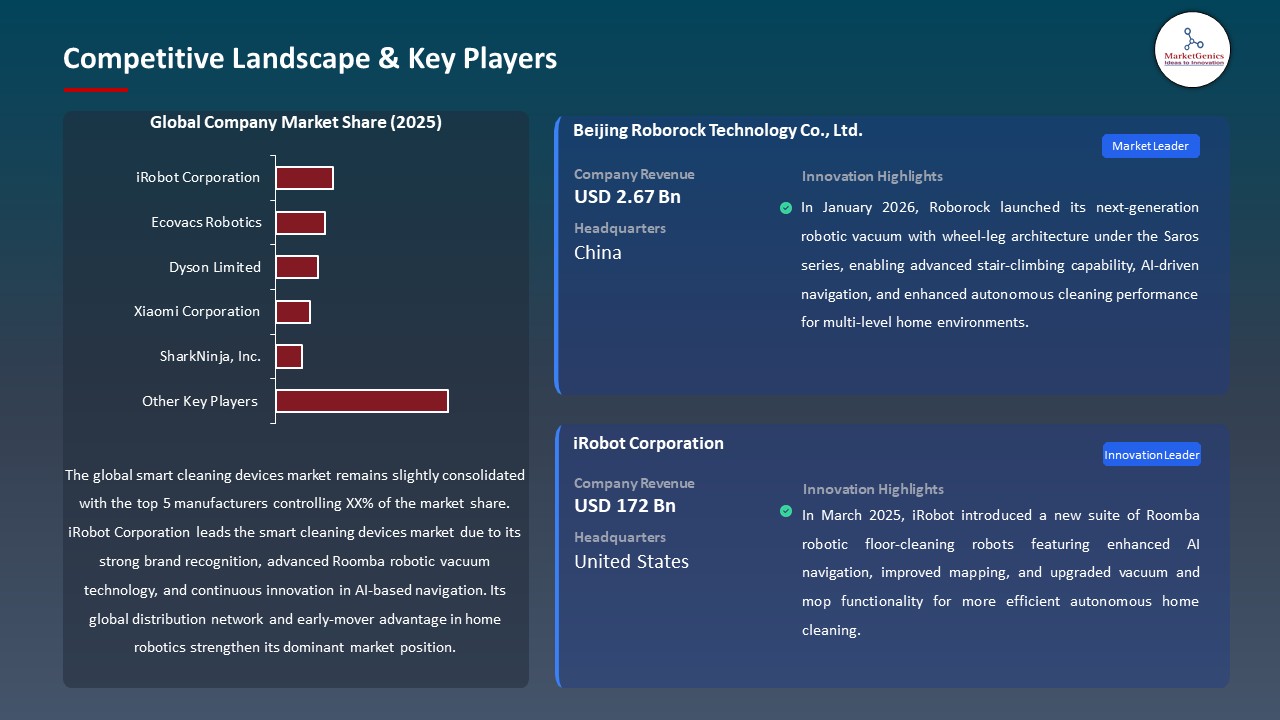Select the Other Key Players bar
This screenshot has height=720, width=1280.
click(x=362, y=401)
